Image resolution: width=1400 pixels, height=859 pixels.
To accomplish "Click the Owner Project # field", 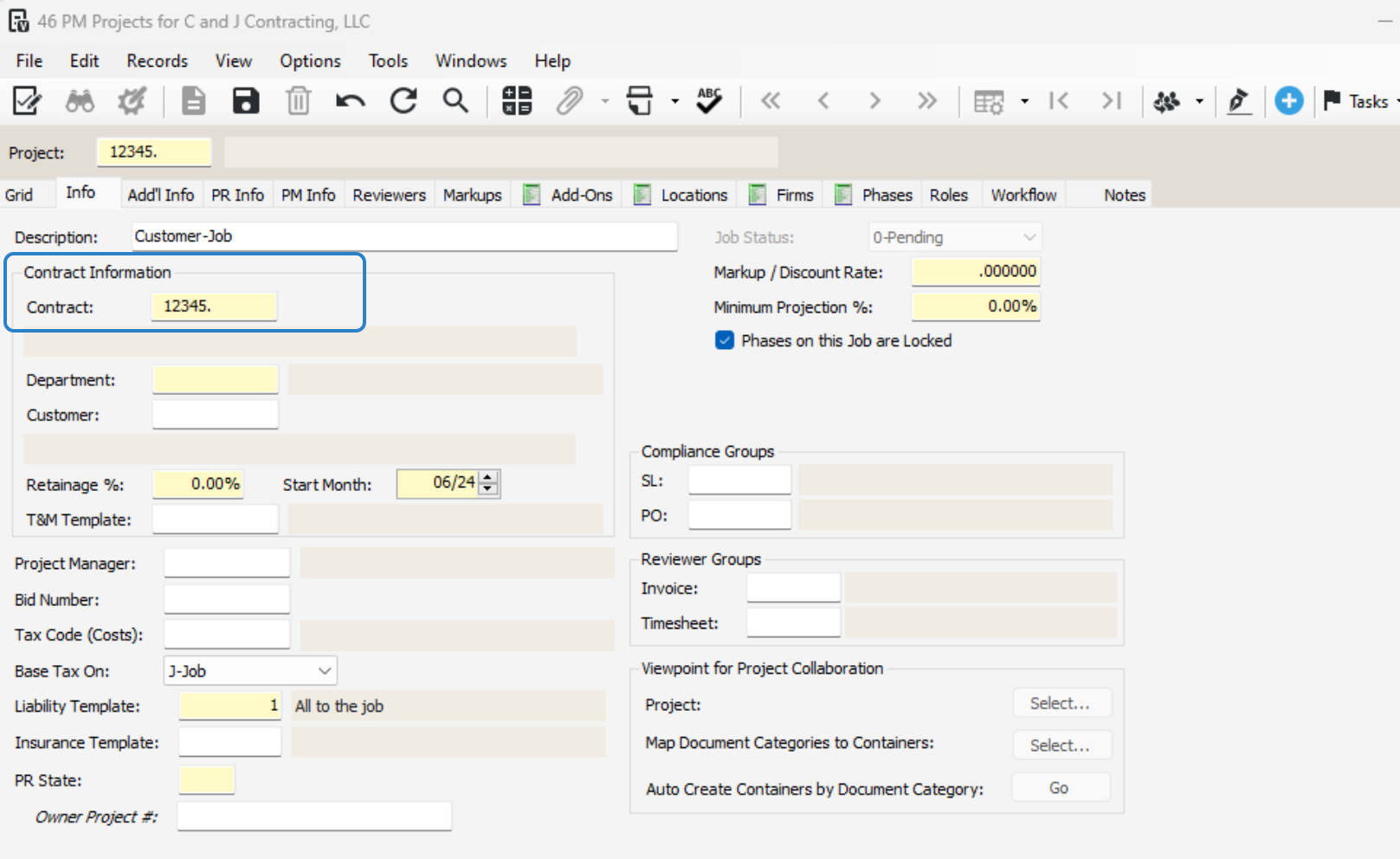I will pyautogui.click(x=314, y=816).
